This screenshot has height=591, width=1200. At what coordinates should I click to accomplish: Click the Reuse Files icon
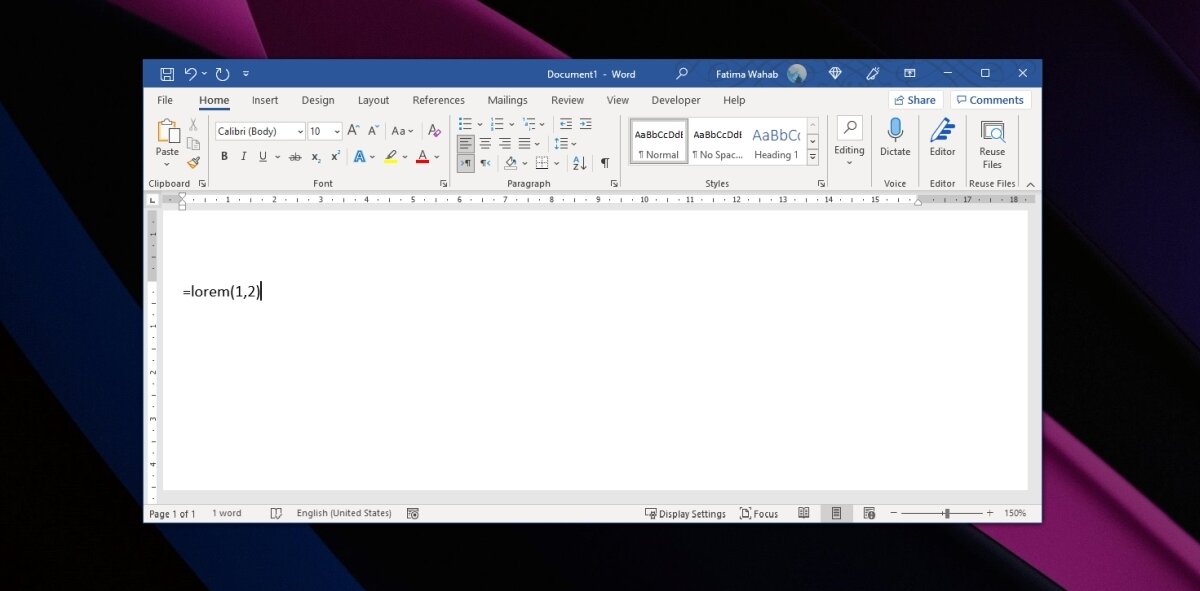pyautogui.click(x=991, y=140)
